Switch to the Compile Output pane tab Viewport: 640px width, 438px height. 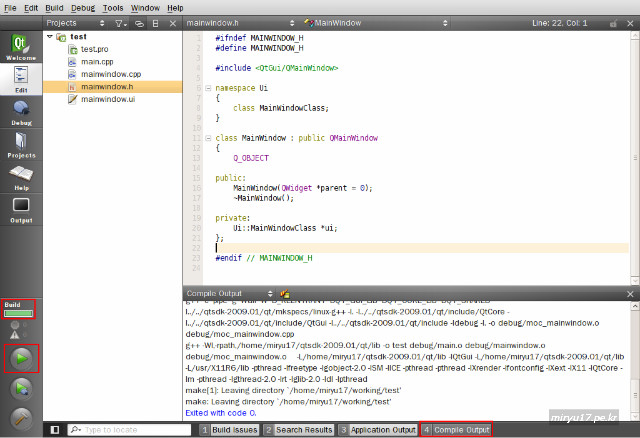pyautogui.click(x=456, y=430)
